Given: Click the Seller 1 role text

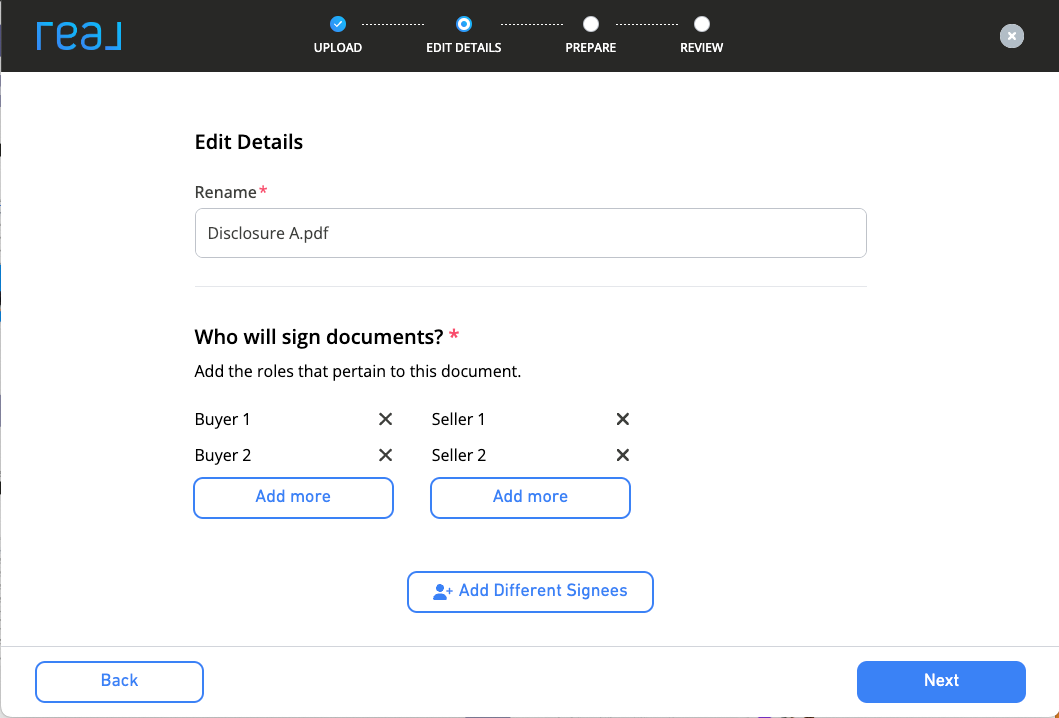Looking at the screenshot, I should pyautogui.click(x=459, y=419).
